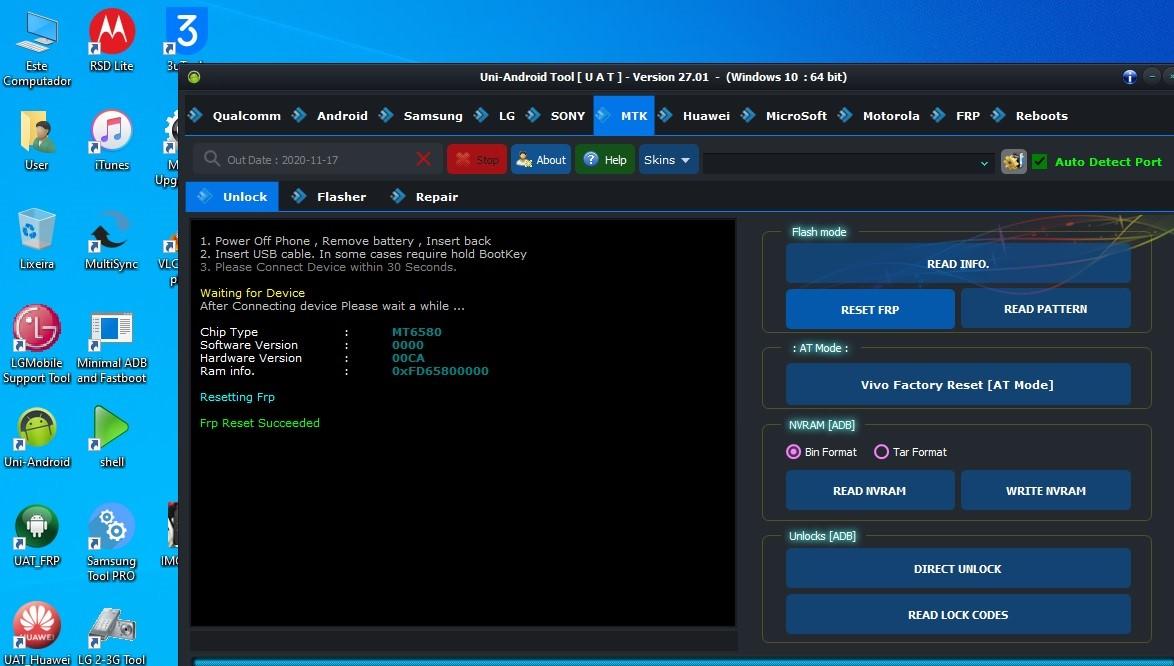Switch to the Samsung tab
The image size is (1174, 666).
[x=422, y=115]
